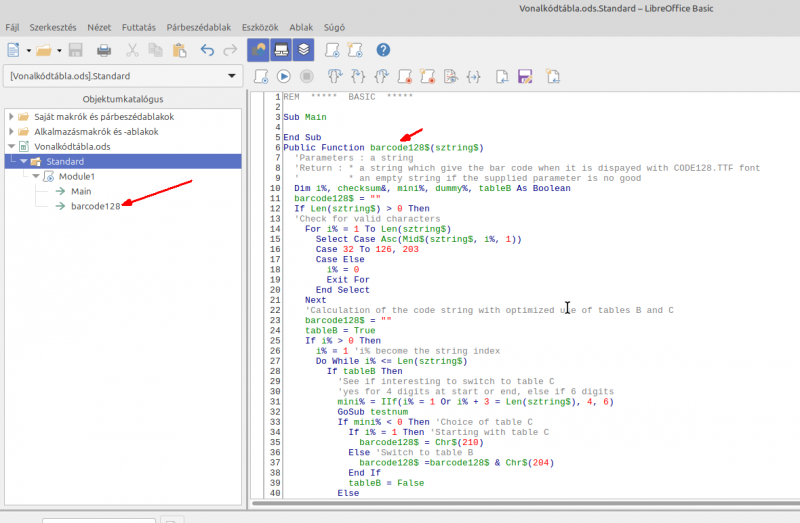Viewport: 800px width, 523px height.
Task: Select Alkalmazásmakrók és -ablakok folder
Action: [x=96, y=132]
